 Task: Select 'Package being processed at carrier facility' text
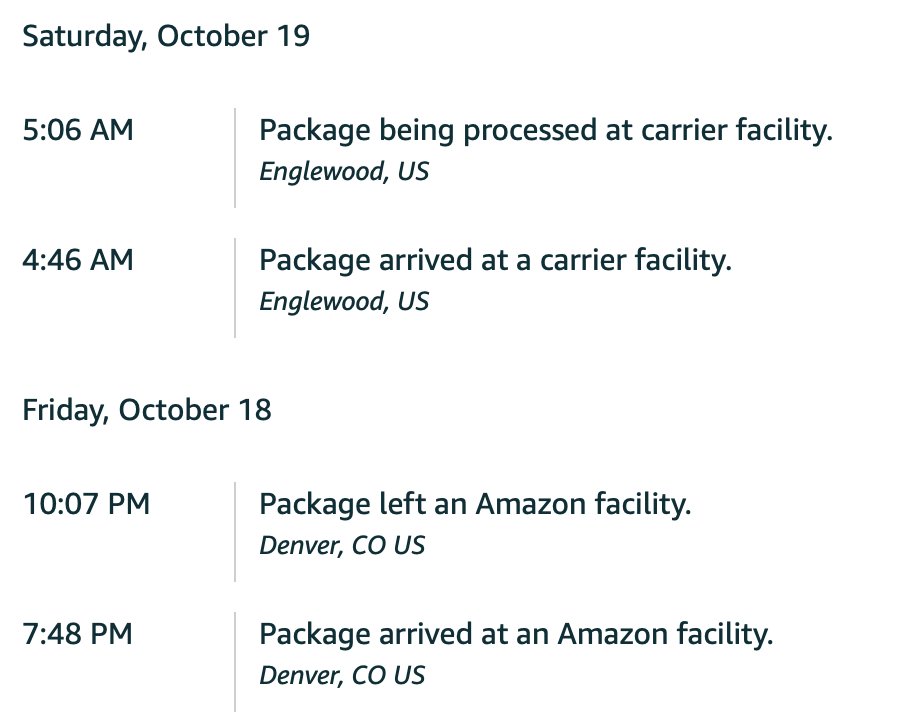point(546,130)
